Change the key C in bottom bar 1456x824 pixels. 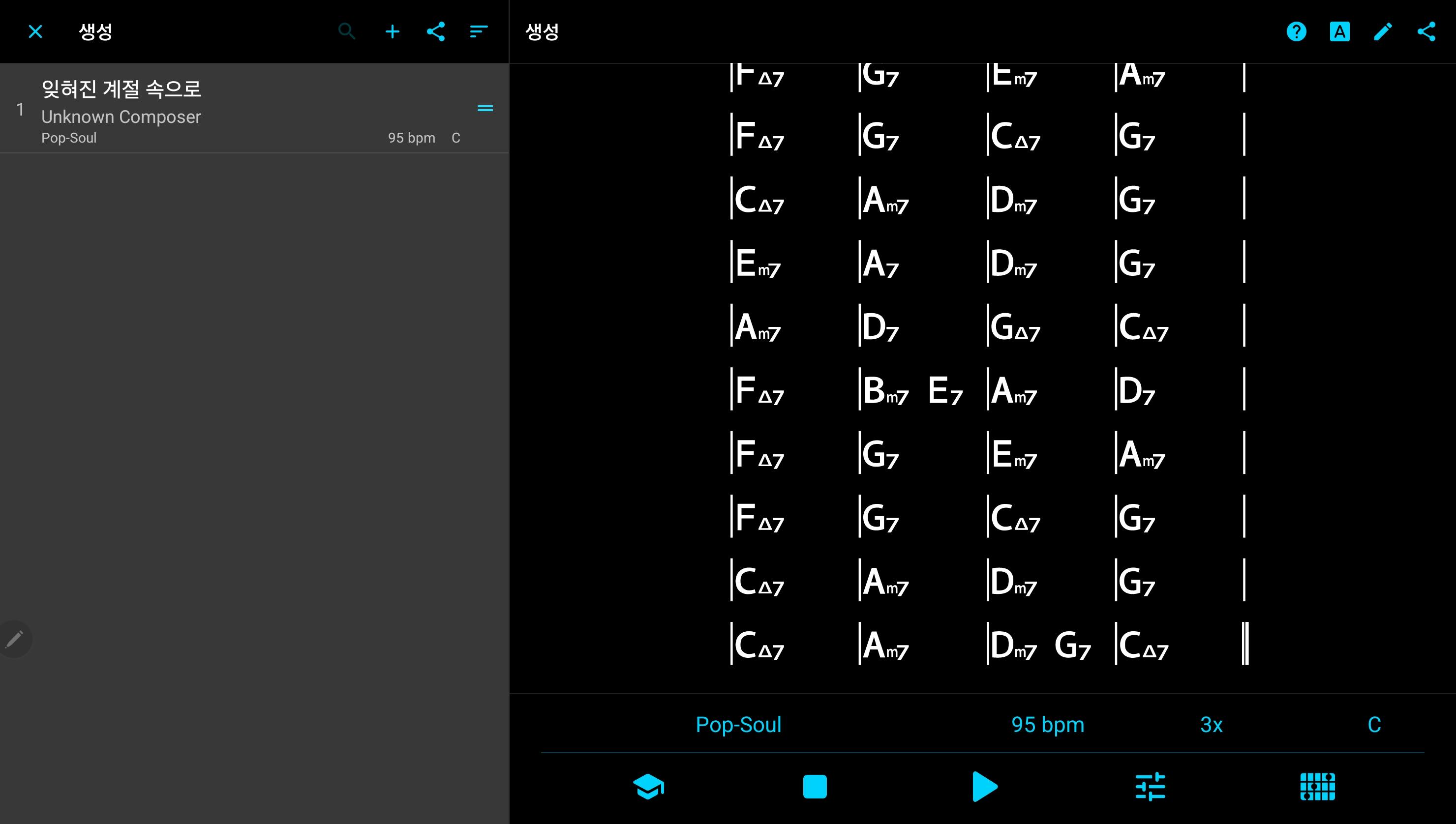coord(1374,725)
